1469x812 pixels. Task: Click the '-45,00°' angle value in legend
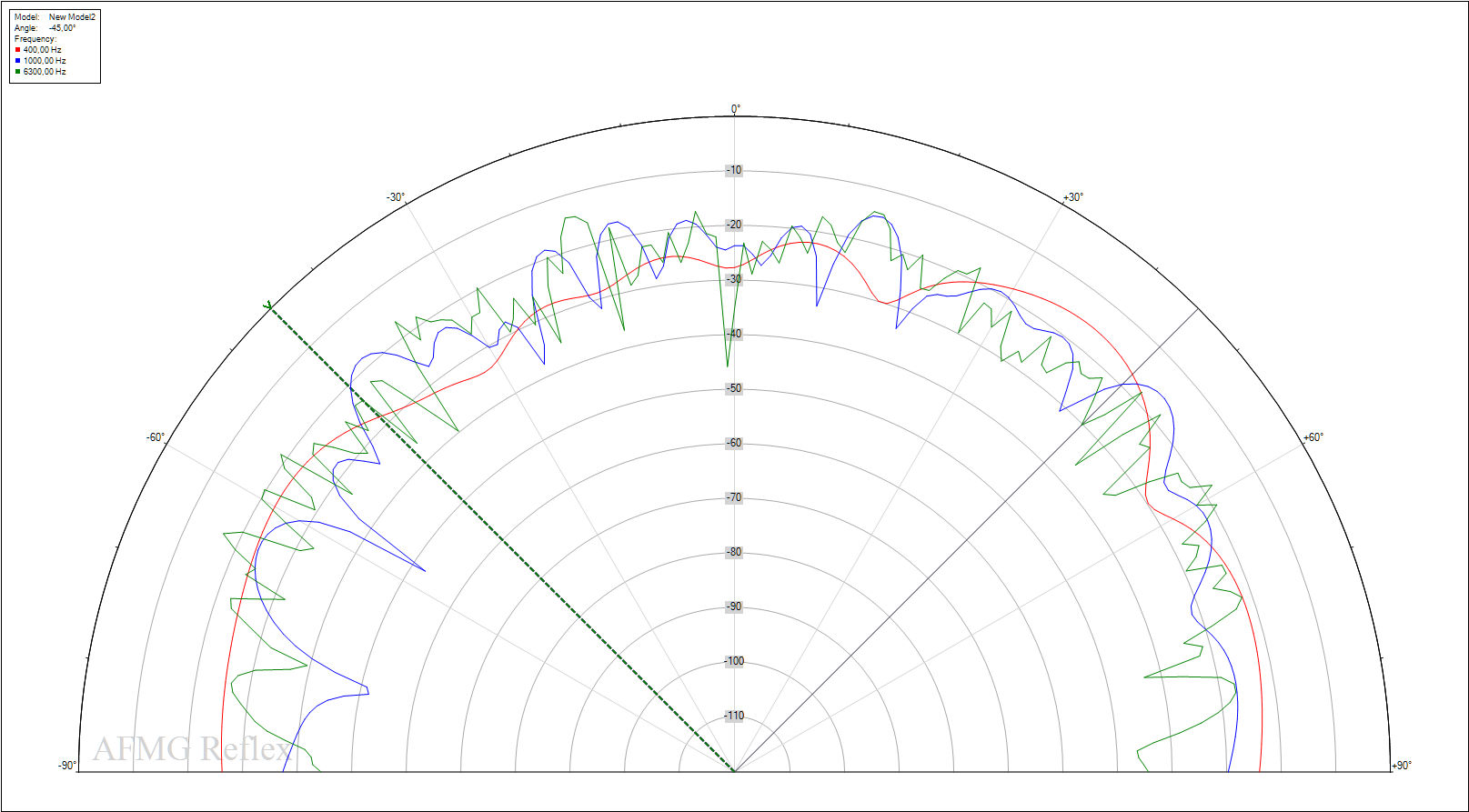click(62, 28)
